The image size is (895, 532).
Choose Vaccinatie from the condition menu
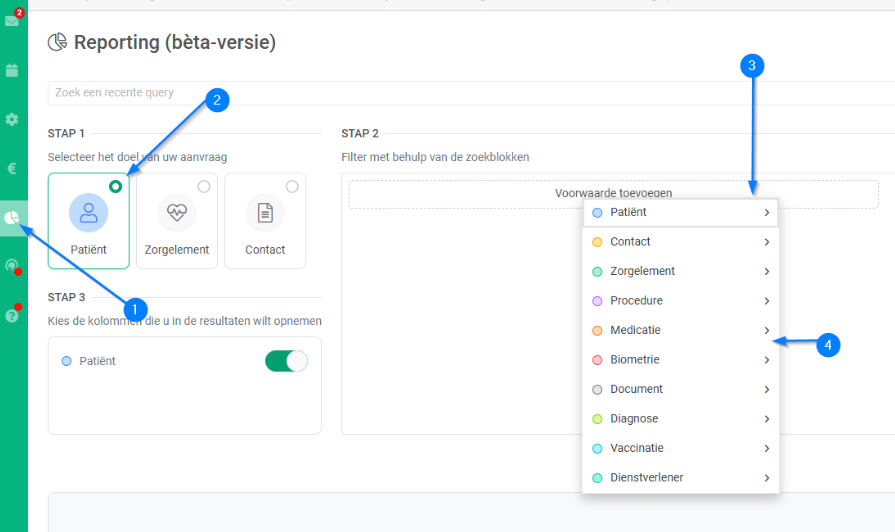637,448
